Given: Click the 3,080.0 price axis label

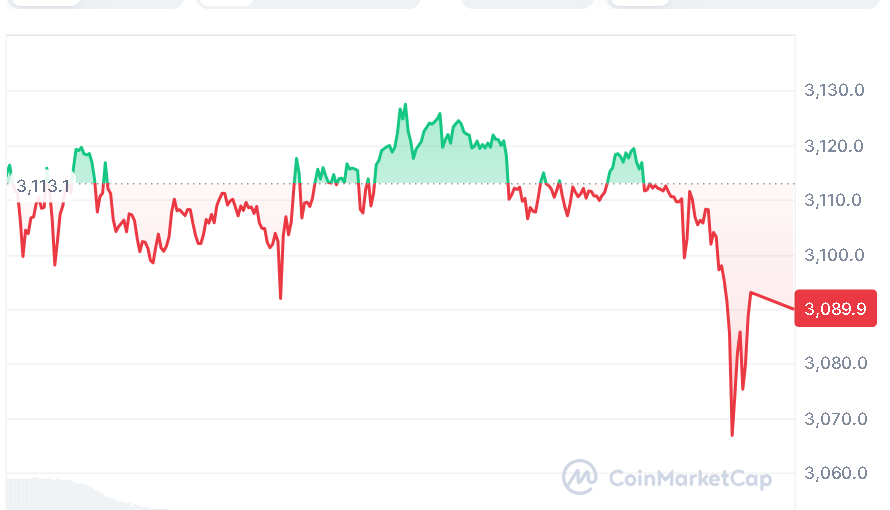Looking at the screenshot, I should (x=834, y=363).
